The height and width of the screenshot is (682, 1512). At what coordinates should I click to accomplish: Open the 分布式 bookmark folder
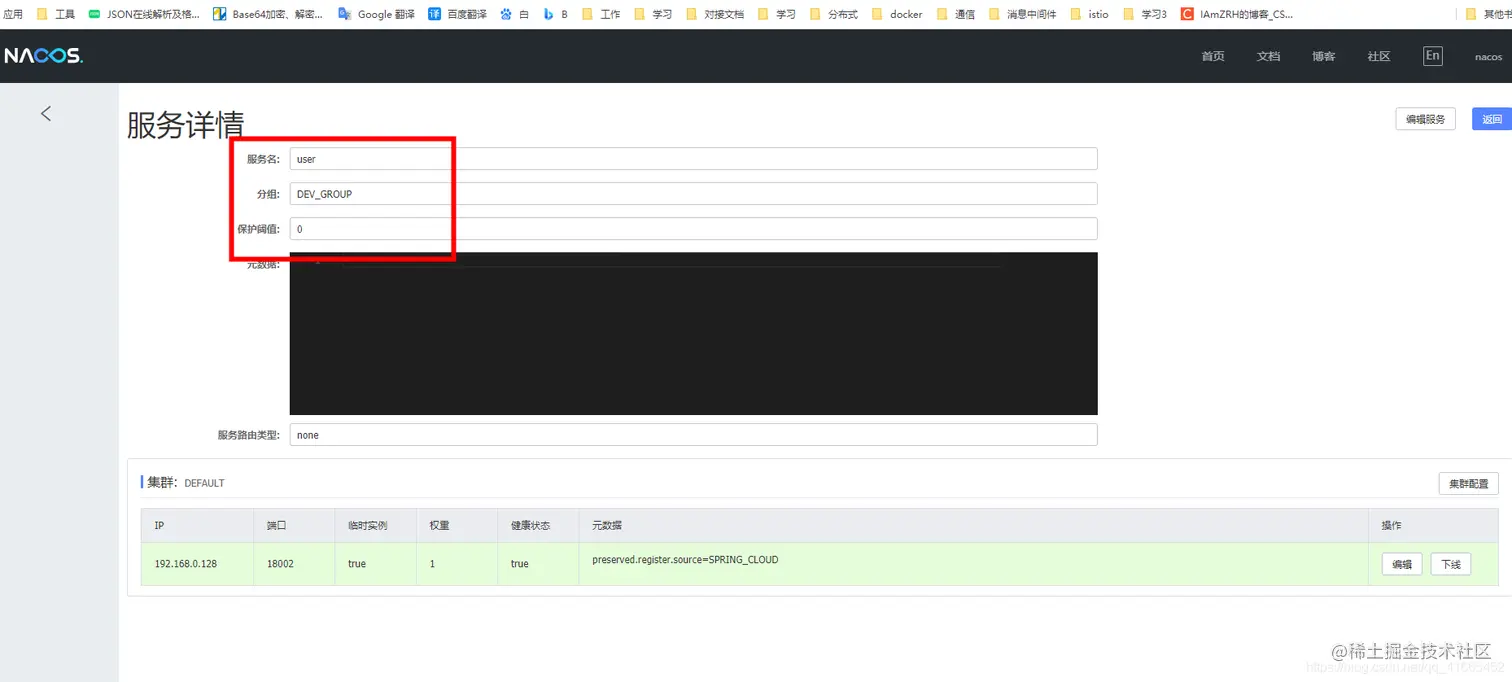(833, 14)
